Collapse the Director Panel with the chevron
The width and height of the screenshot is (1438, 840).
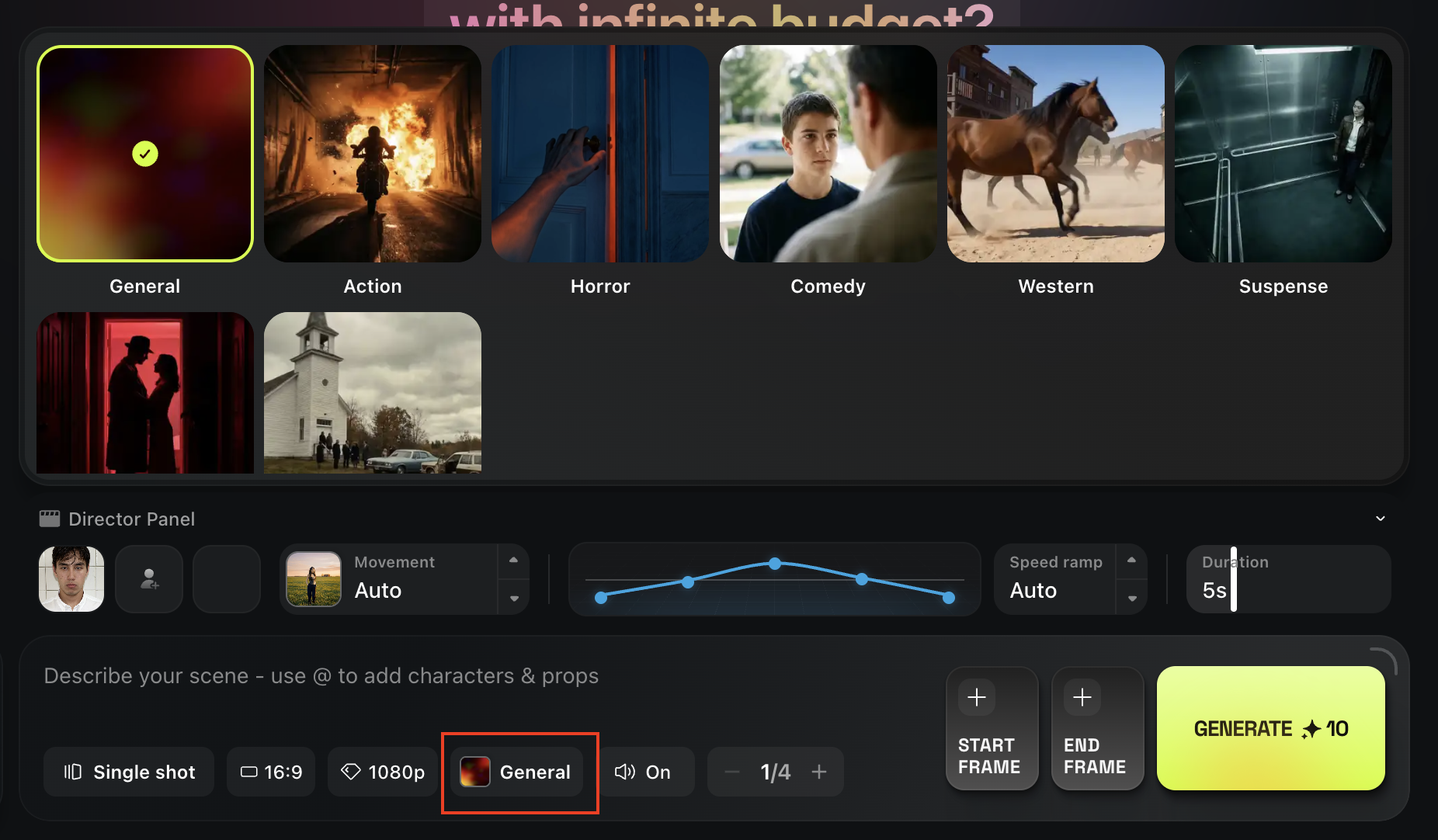pyautogui.click(x=1381, y=519)
